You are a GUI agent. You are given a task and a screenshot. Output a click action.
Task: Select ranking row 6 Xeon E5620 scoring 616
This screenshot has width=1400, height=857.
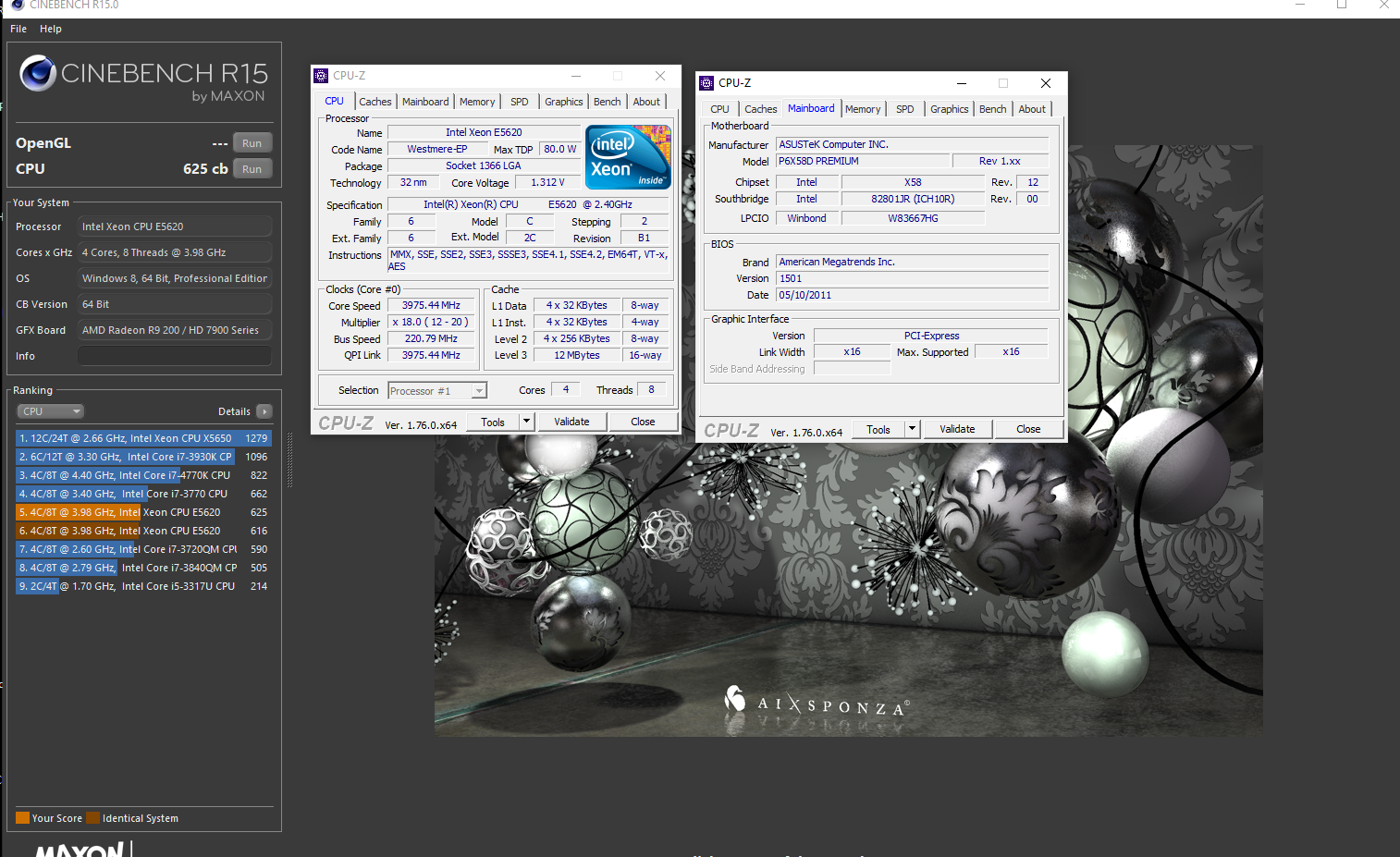143,531
